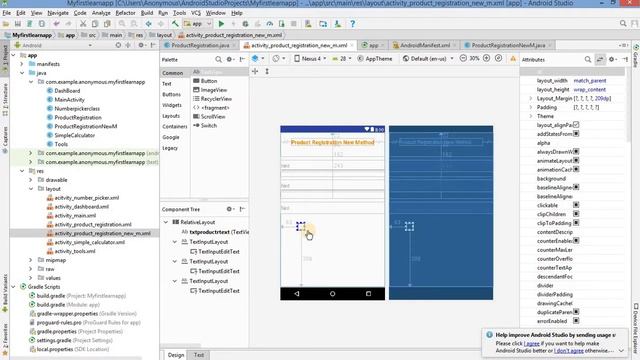The width and height of the screenshot is (640, 360).
Task: Click the warnings triangle icon in design toolbar
Action: tap(513, 59)
